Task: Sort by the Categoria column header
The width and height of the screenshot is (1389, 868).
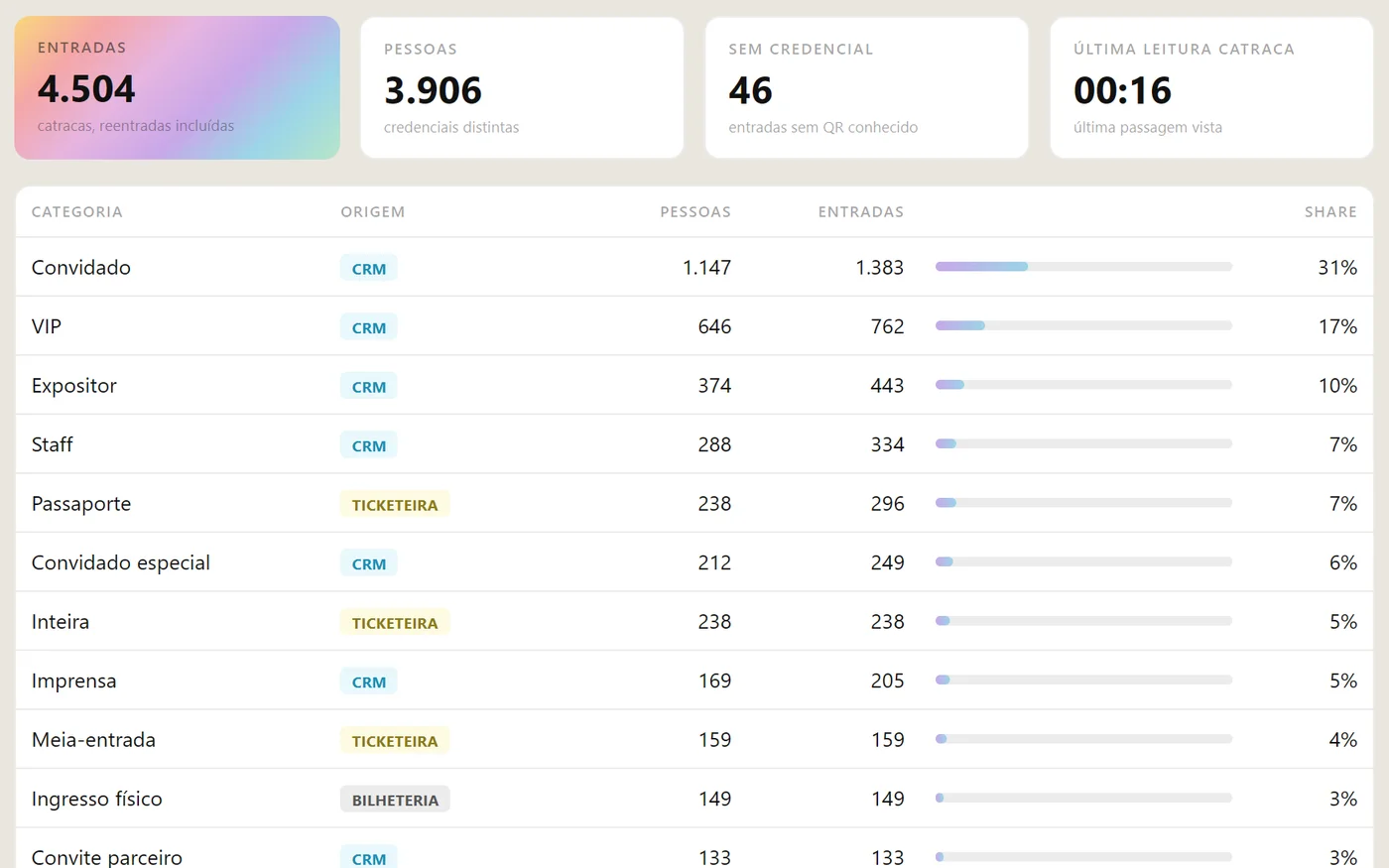Action: point(77,212)
